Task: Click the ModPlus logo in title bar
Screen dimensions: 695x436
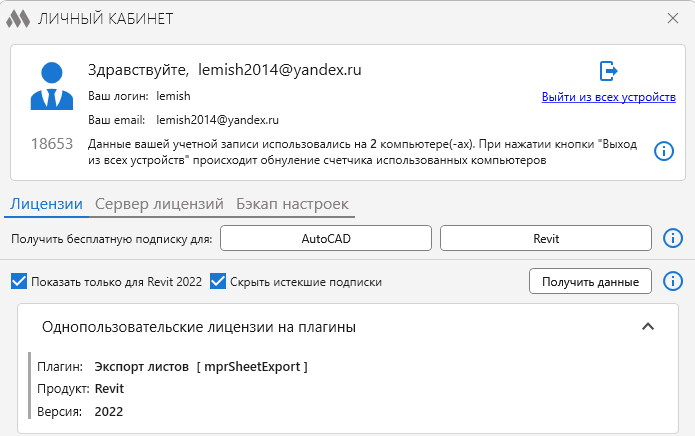Action: (18, 18)
